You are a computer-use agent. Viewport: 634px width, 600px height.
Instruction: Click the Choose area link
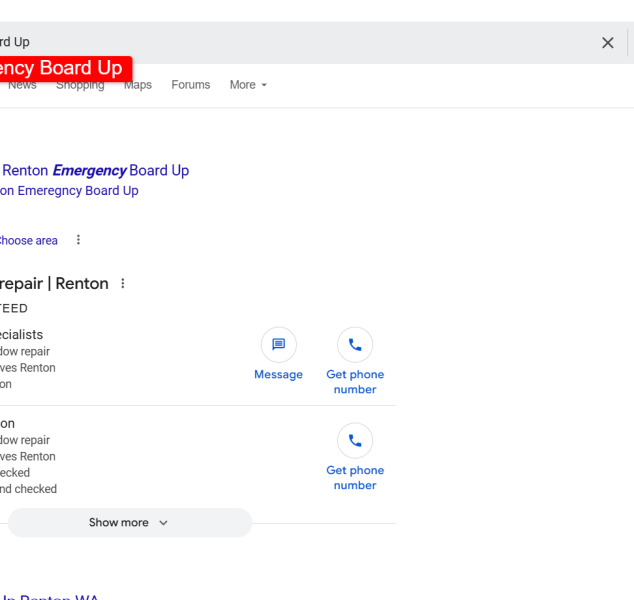(x=29, y=241)
